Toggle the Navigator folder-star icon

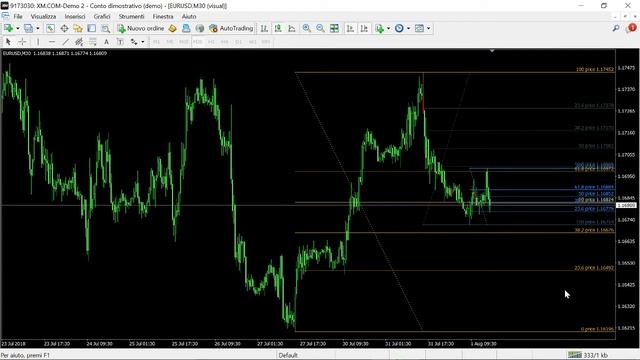[78, 28]
